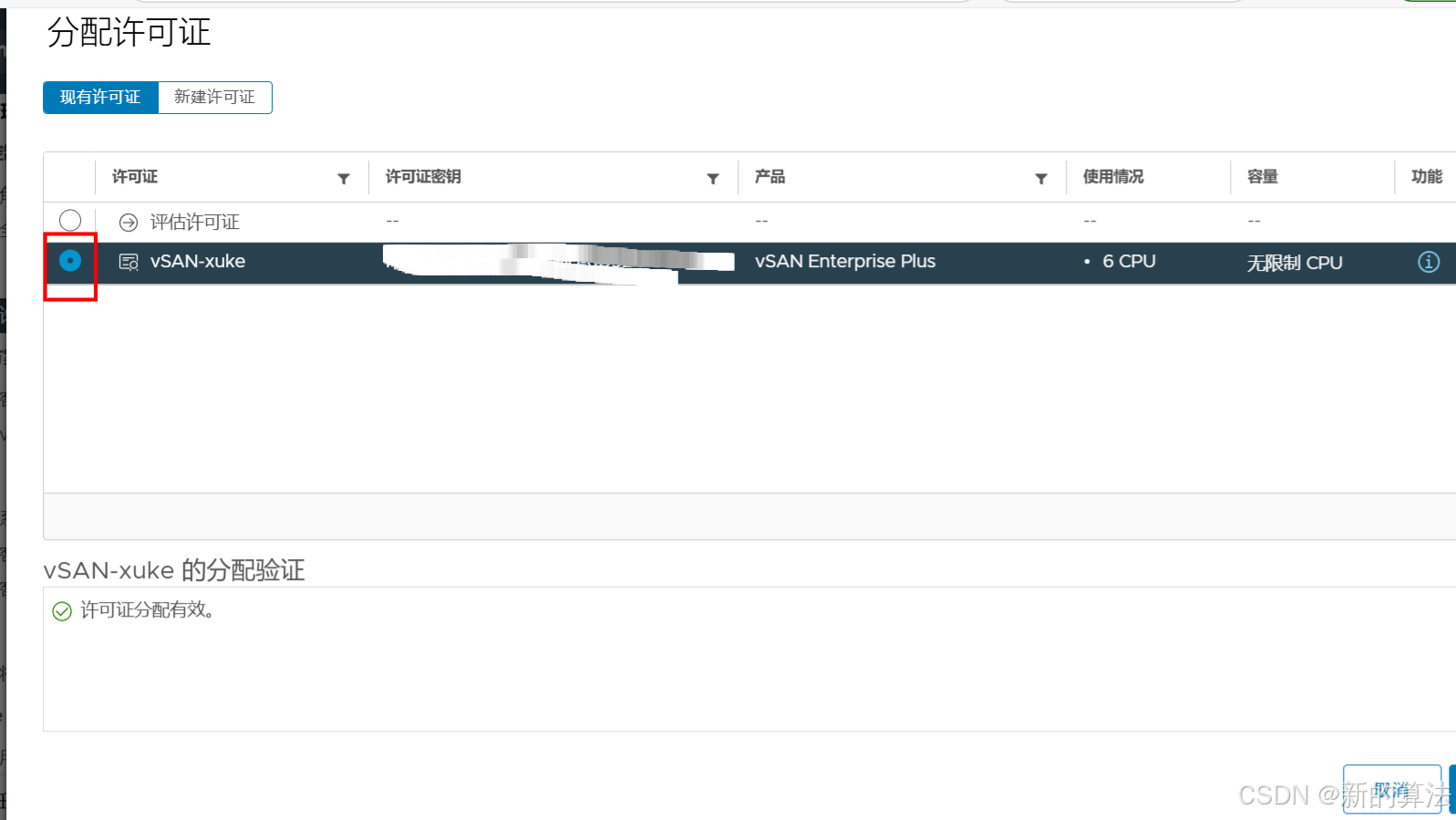Screen dimensions: 1456x820
Task: Click the 评估许可证 row name
Action: [194, 223]
